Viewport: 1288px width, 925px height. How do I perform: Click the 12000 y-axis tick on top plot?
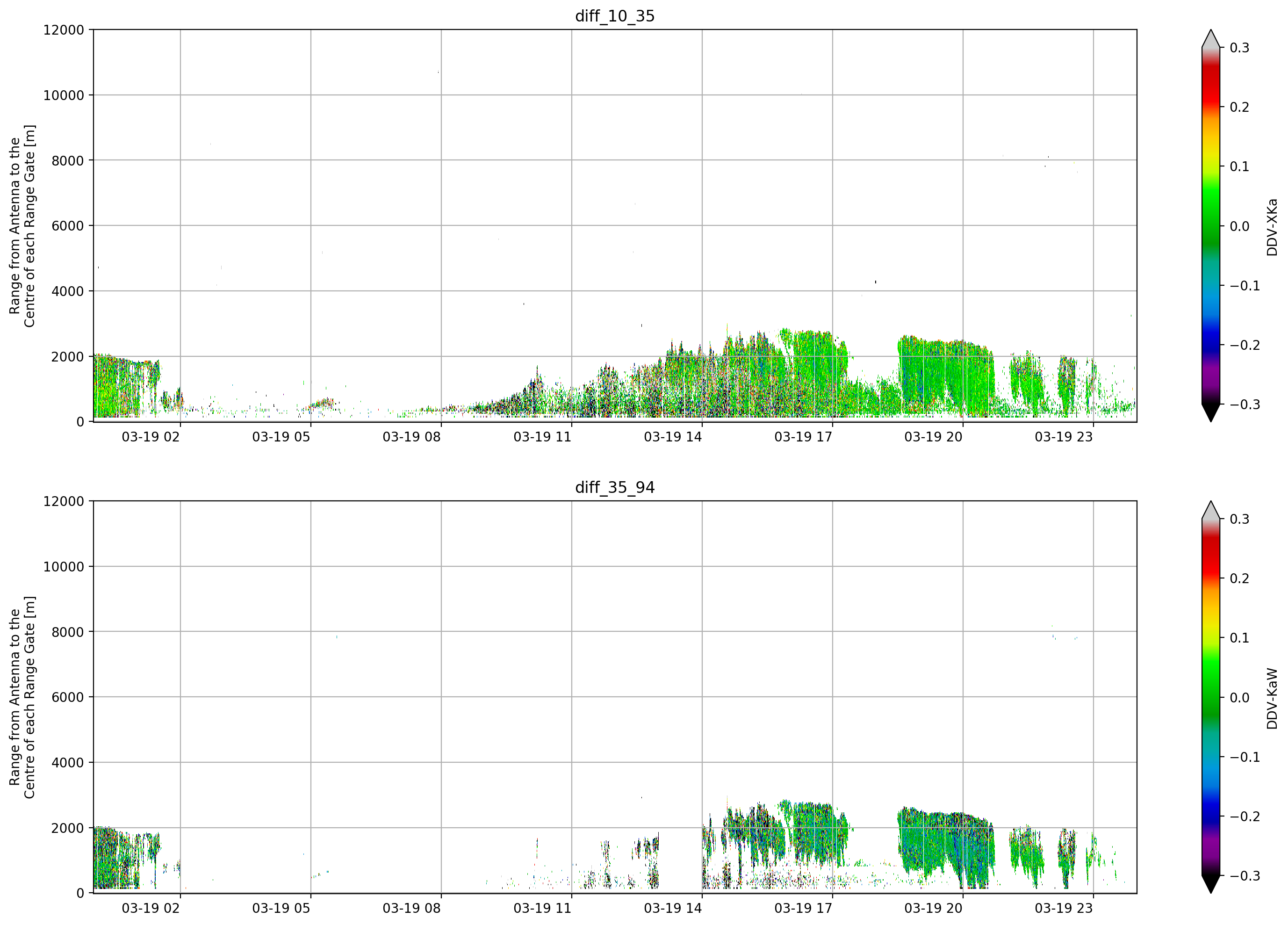[64, 29]
